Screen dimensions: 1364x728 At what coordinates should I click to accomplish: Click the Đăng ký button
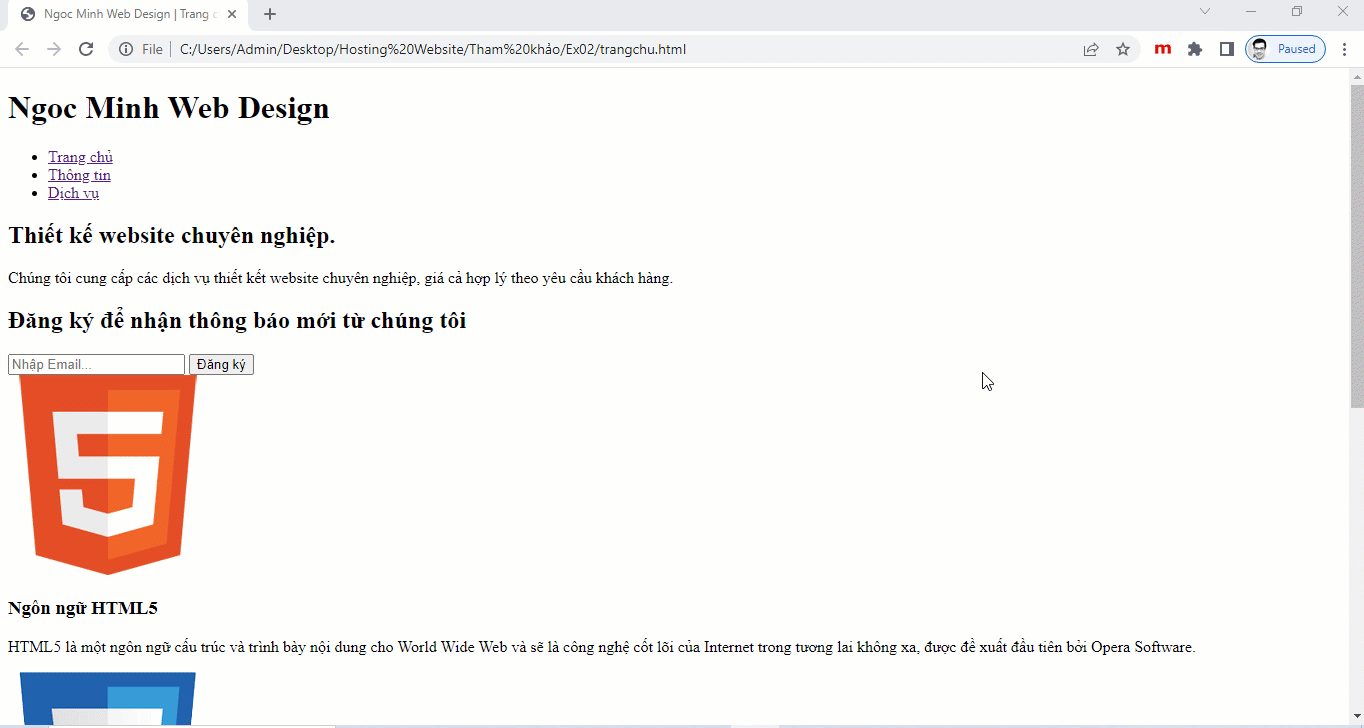click(221, 365)
